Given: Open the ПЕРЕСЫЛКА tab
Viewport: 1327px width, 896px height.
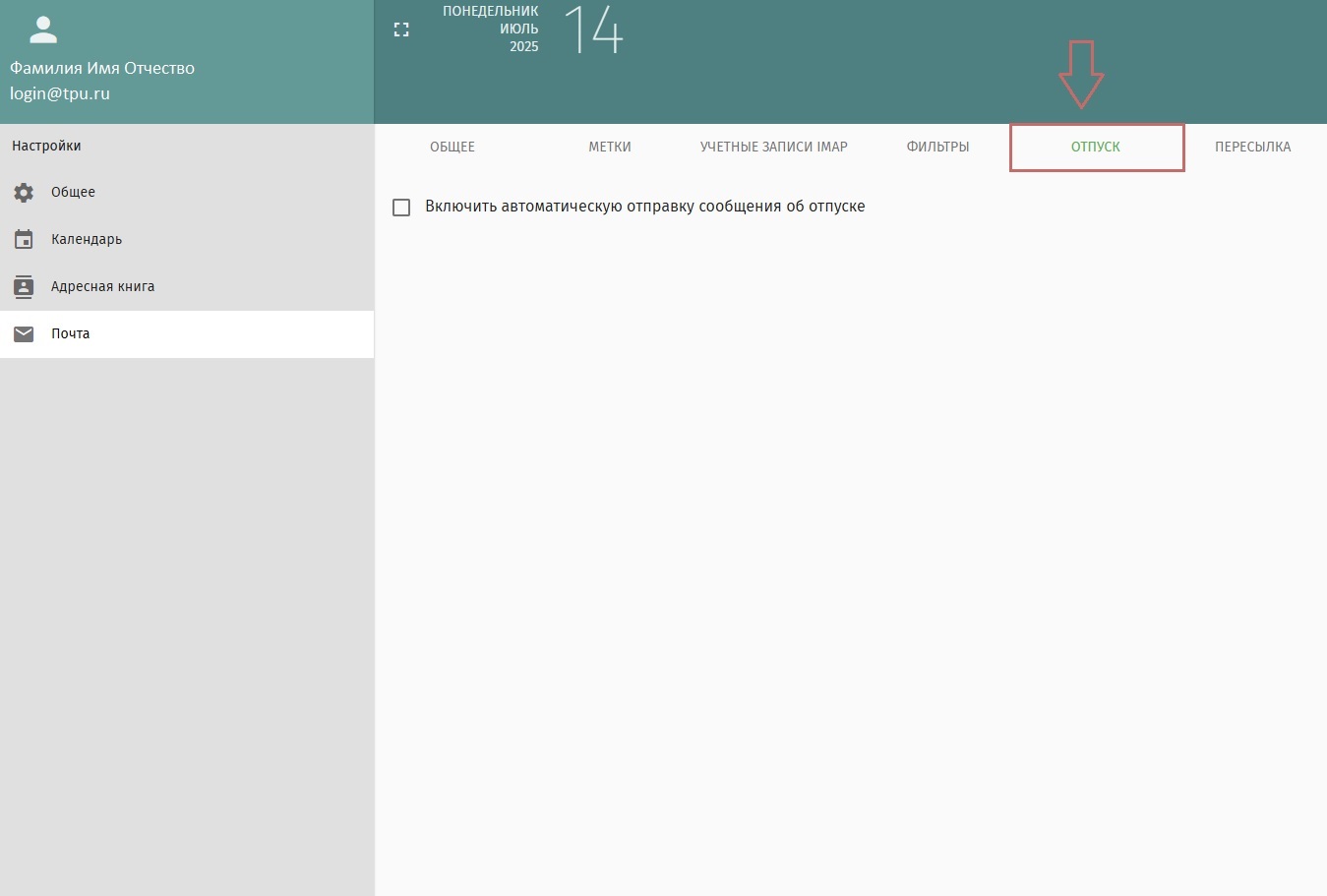Looking at the screenshot, I should click(x=1253, y=147).
